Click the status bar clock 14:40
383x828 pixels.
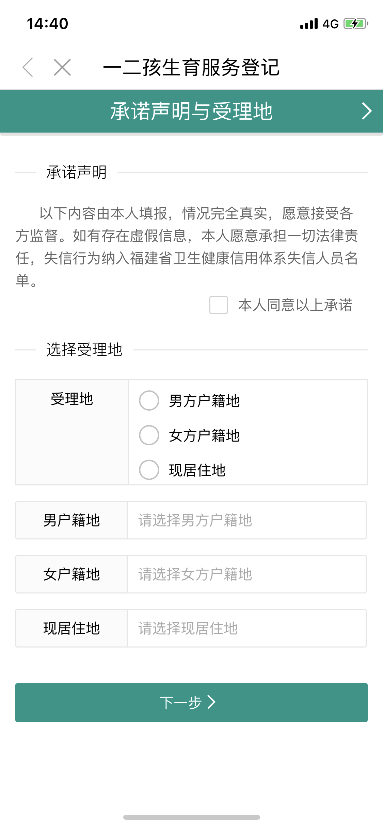(x=47, y=24)
